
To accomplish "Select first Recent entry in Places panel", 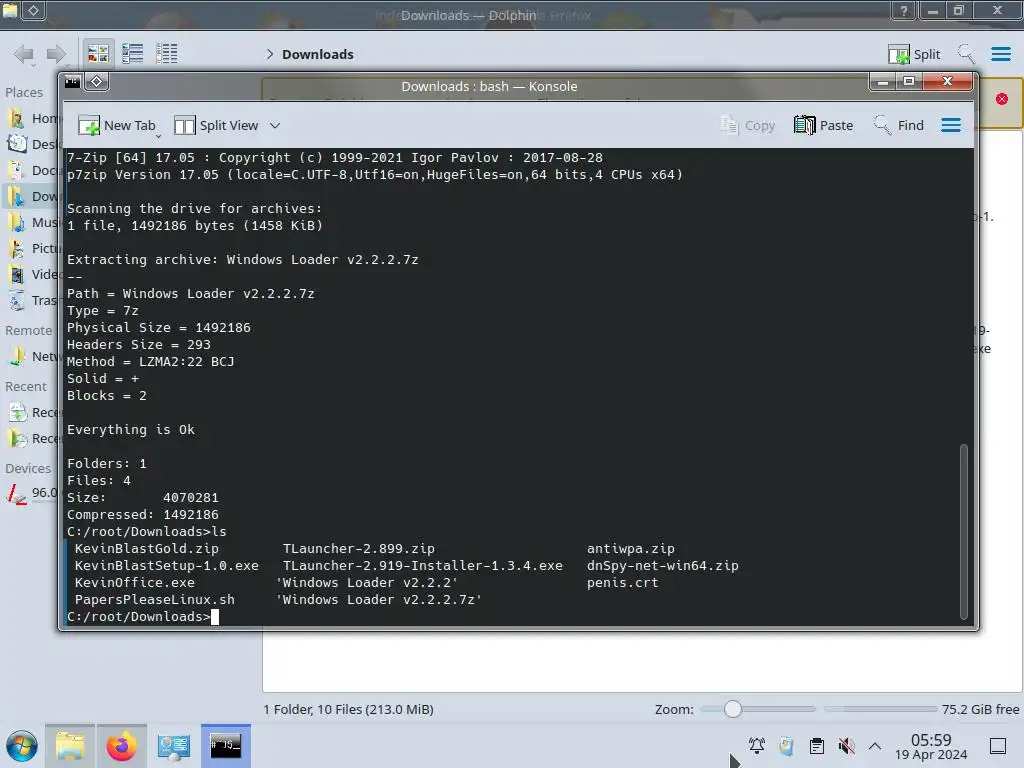I will [x=33, y=413].
